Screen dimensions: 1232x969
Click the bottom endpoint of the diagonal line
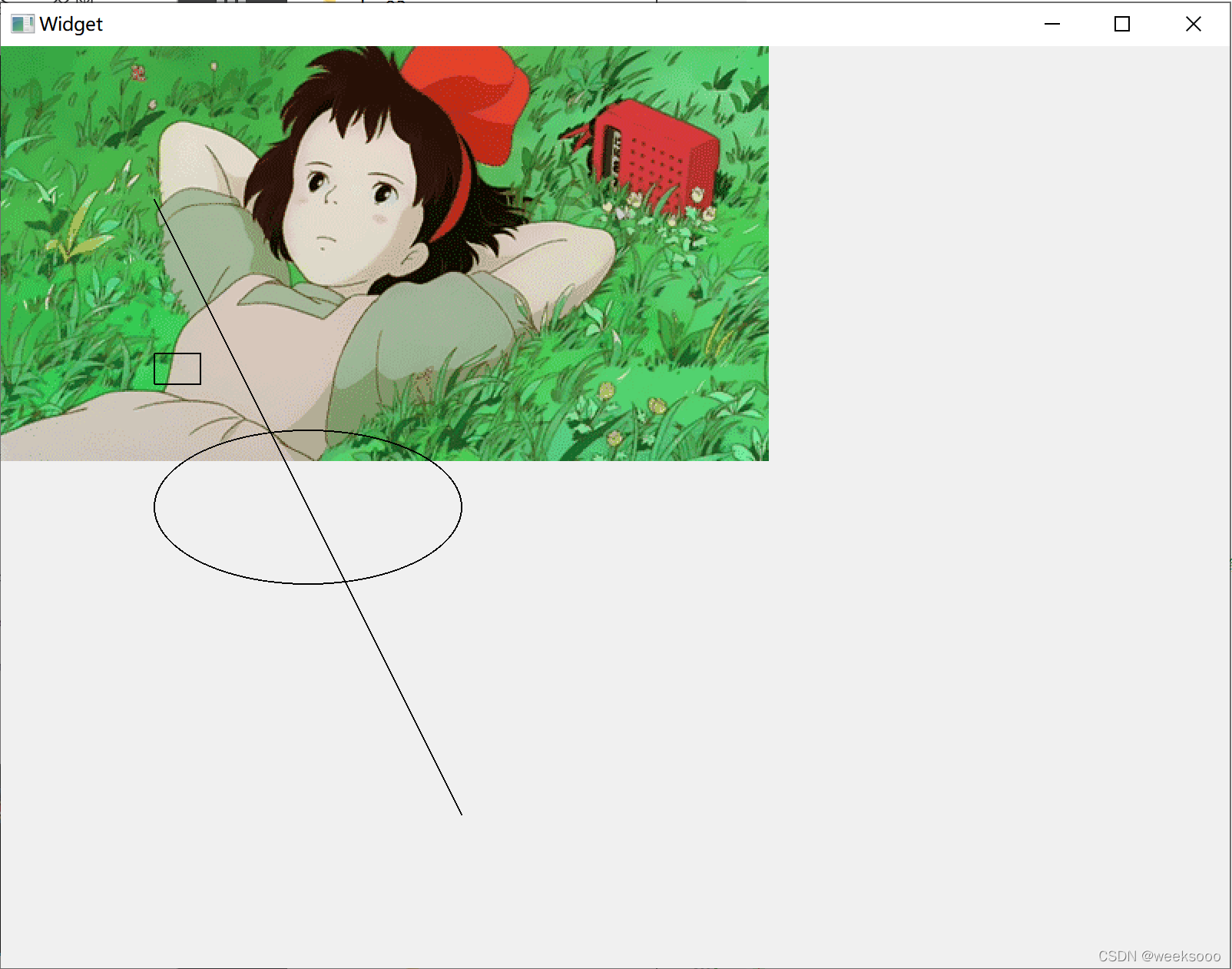[x=461, y=816]
